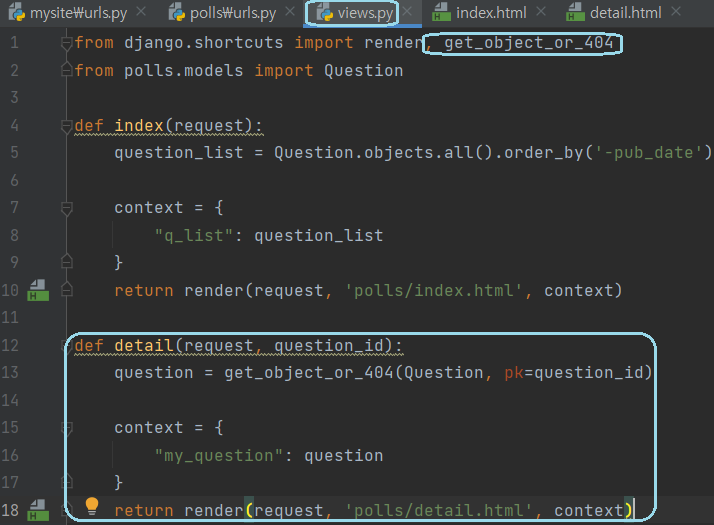Click question_list variable on line 5
Screen dimensions: 714x525
(179, 153)
